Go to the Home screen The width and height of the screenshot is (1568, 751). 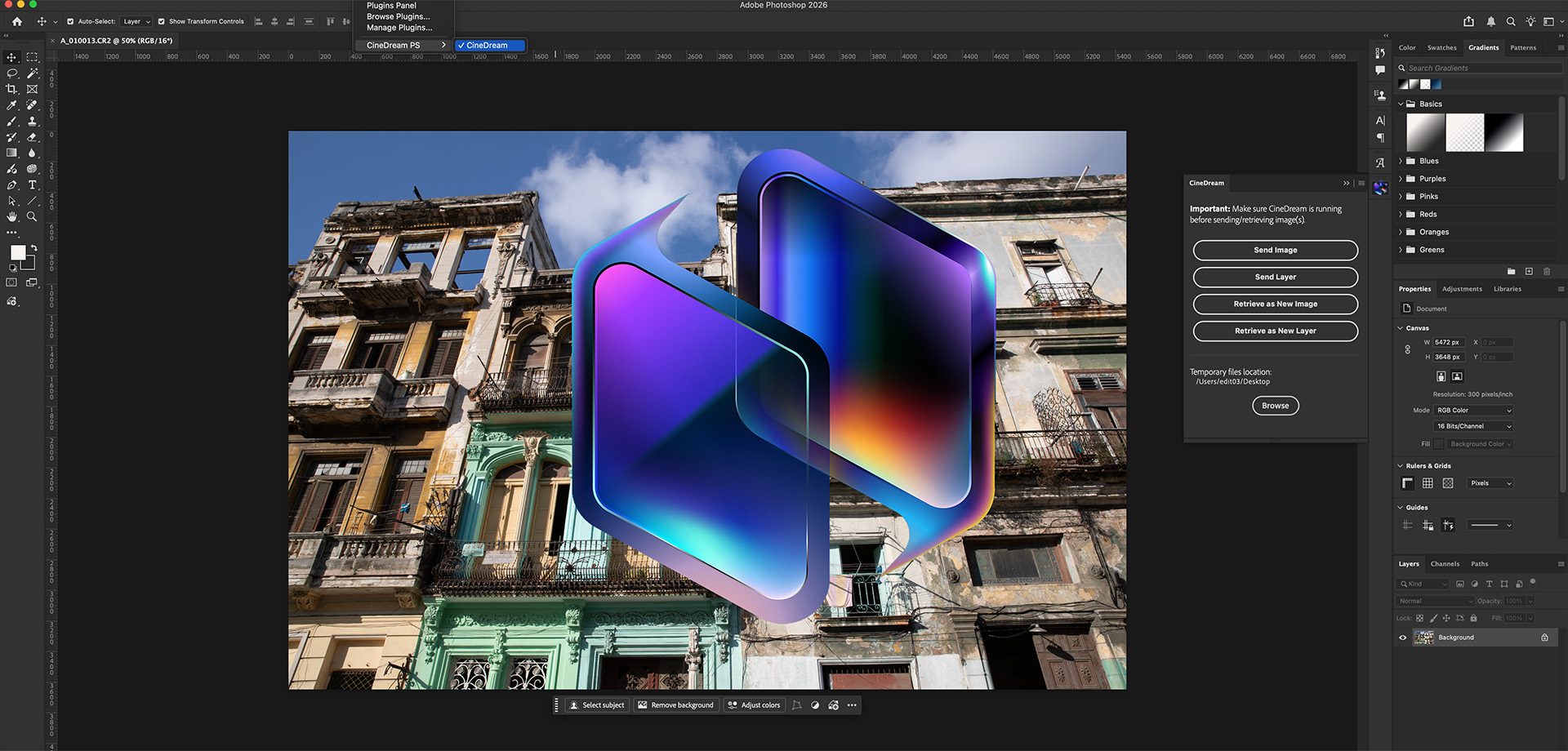[x=17, y=21]
